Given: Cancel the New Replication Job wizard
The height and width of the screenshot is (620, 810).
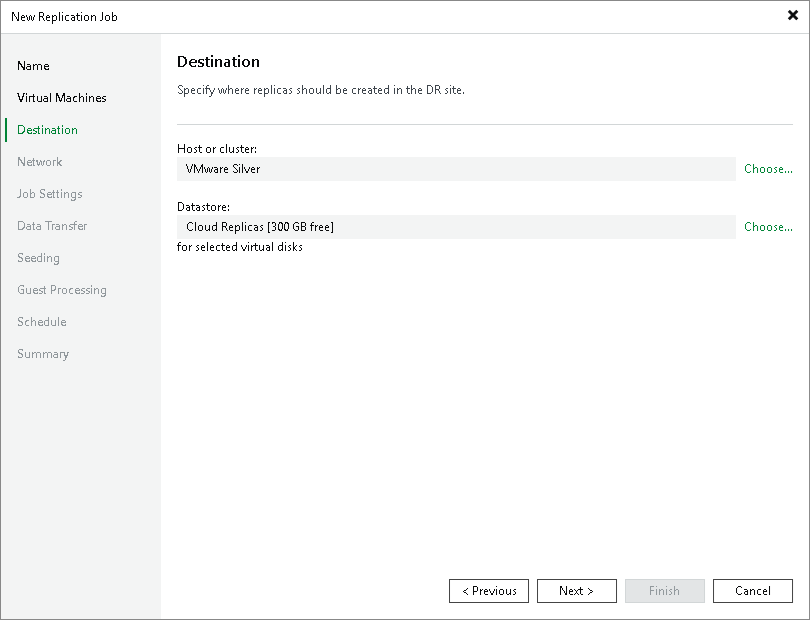Looking at the screenshot, I should [x=753, y=590].
